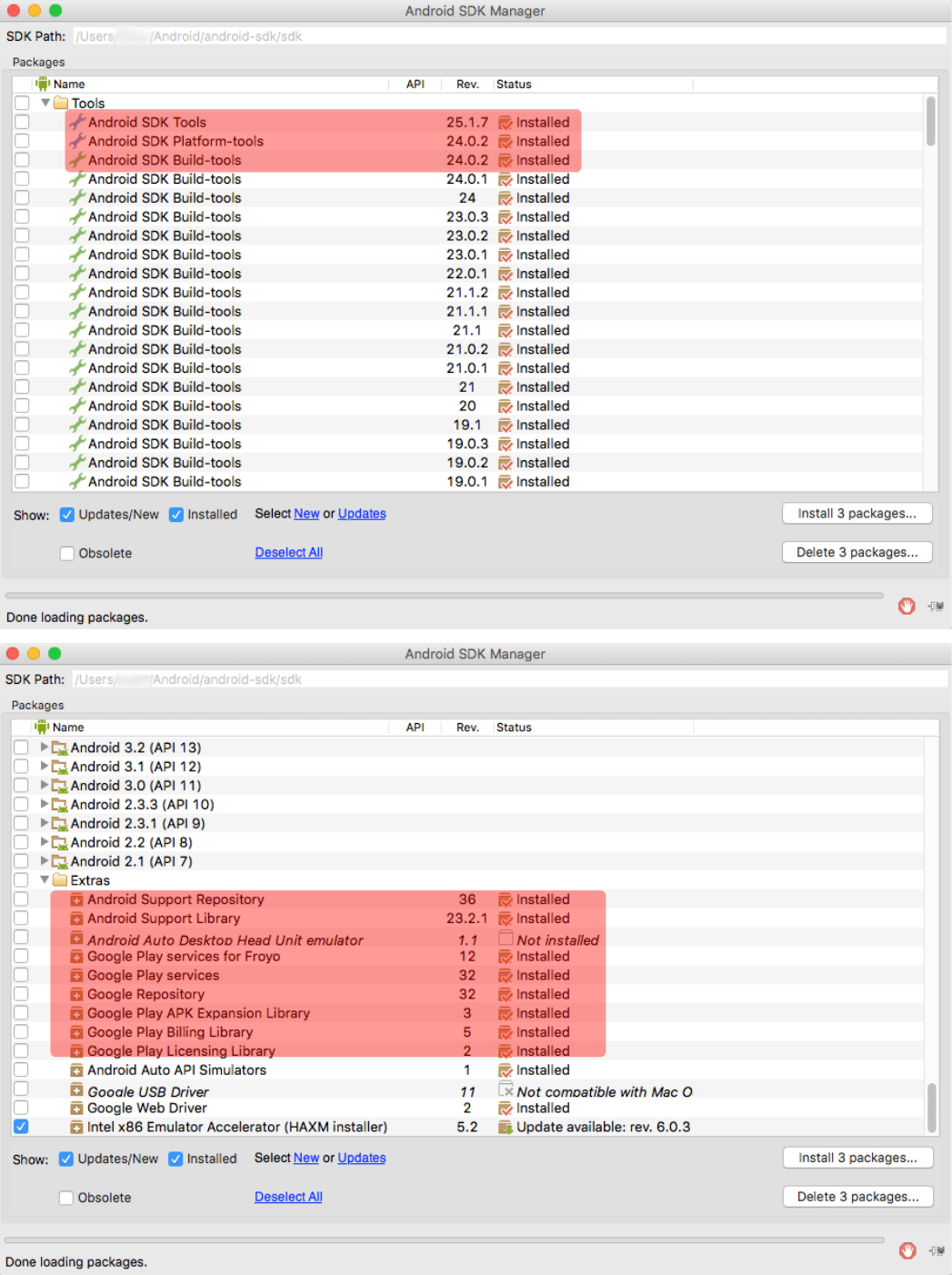Check the Google Web Driver checkbox
Image resolution: width=952 pixels, height=1275 pixels.
(x=21, y=1108)
